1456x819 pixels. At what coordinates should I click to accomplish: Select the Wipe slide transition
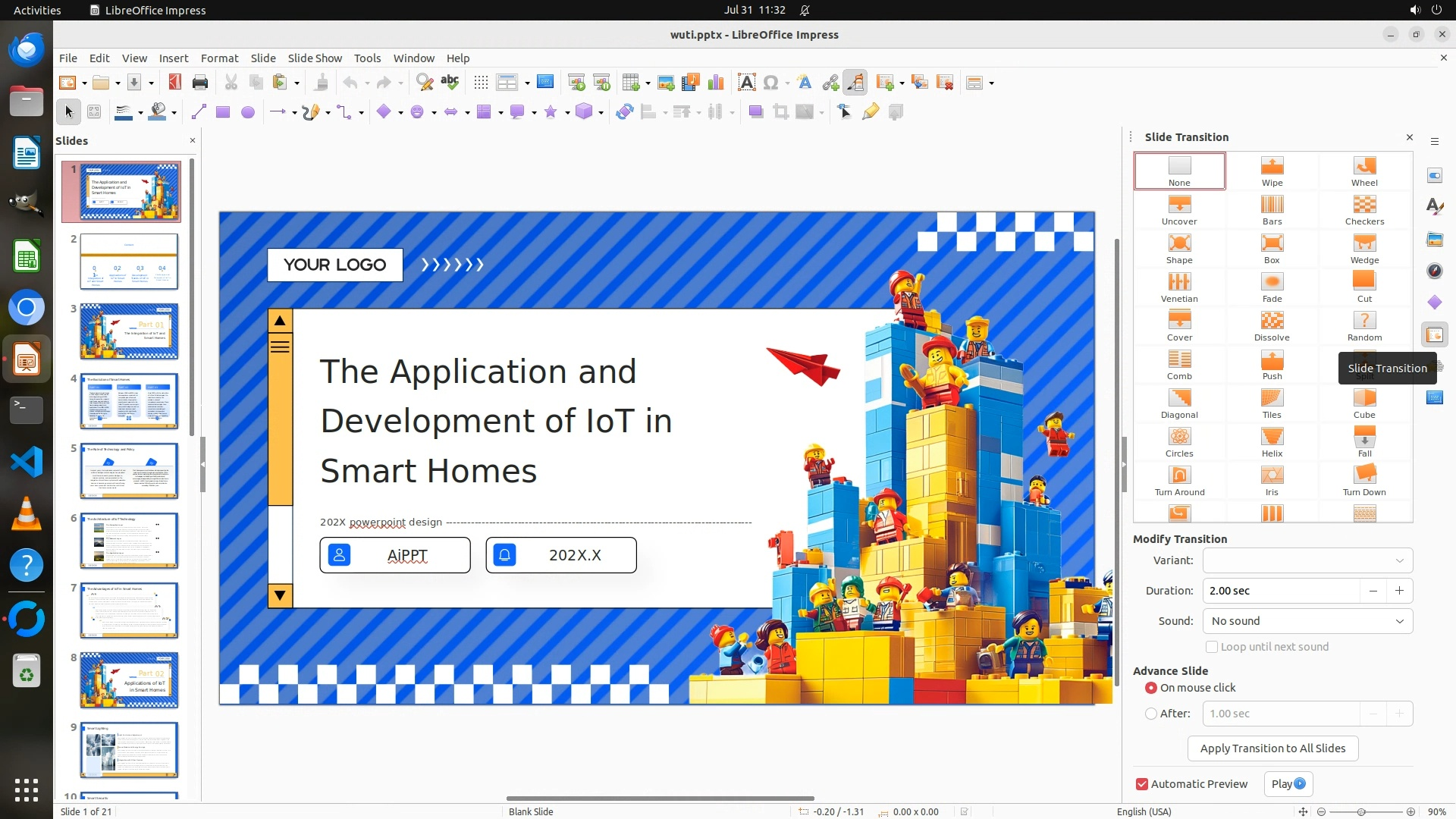click(1272, 171)
